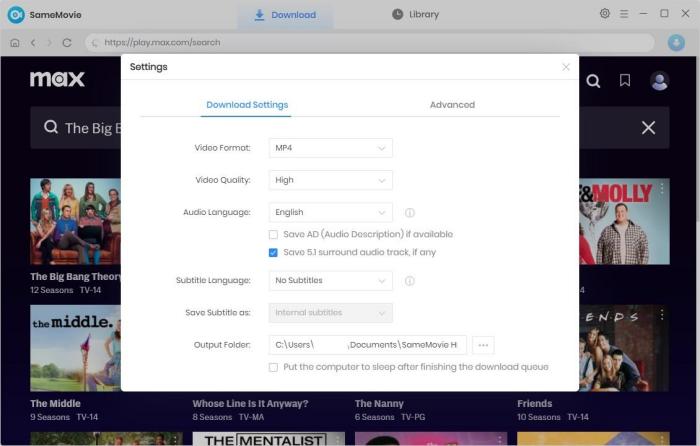This screenshot has height=446, width=700.
Task: Open the Video Format dropdown
Action: [331, 148]
